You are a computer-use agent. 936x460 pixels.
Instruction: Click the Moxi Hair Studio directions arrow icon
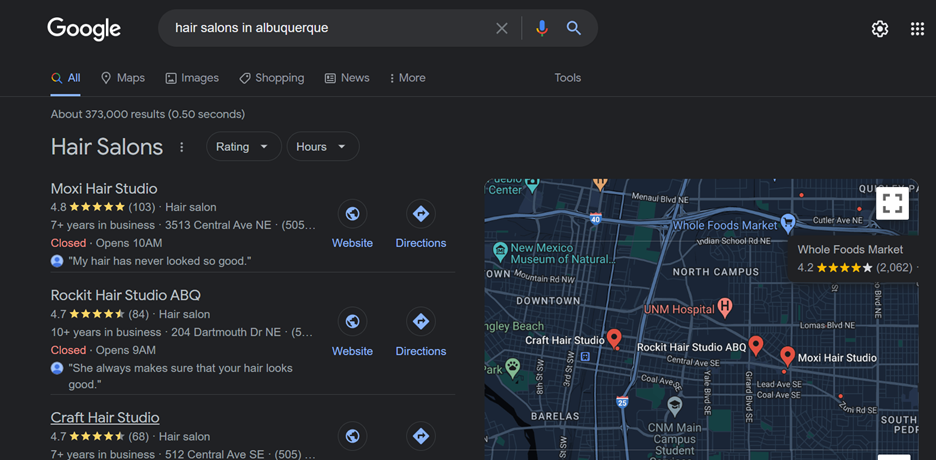421,214
